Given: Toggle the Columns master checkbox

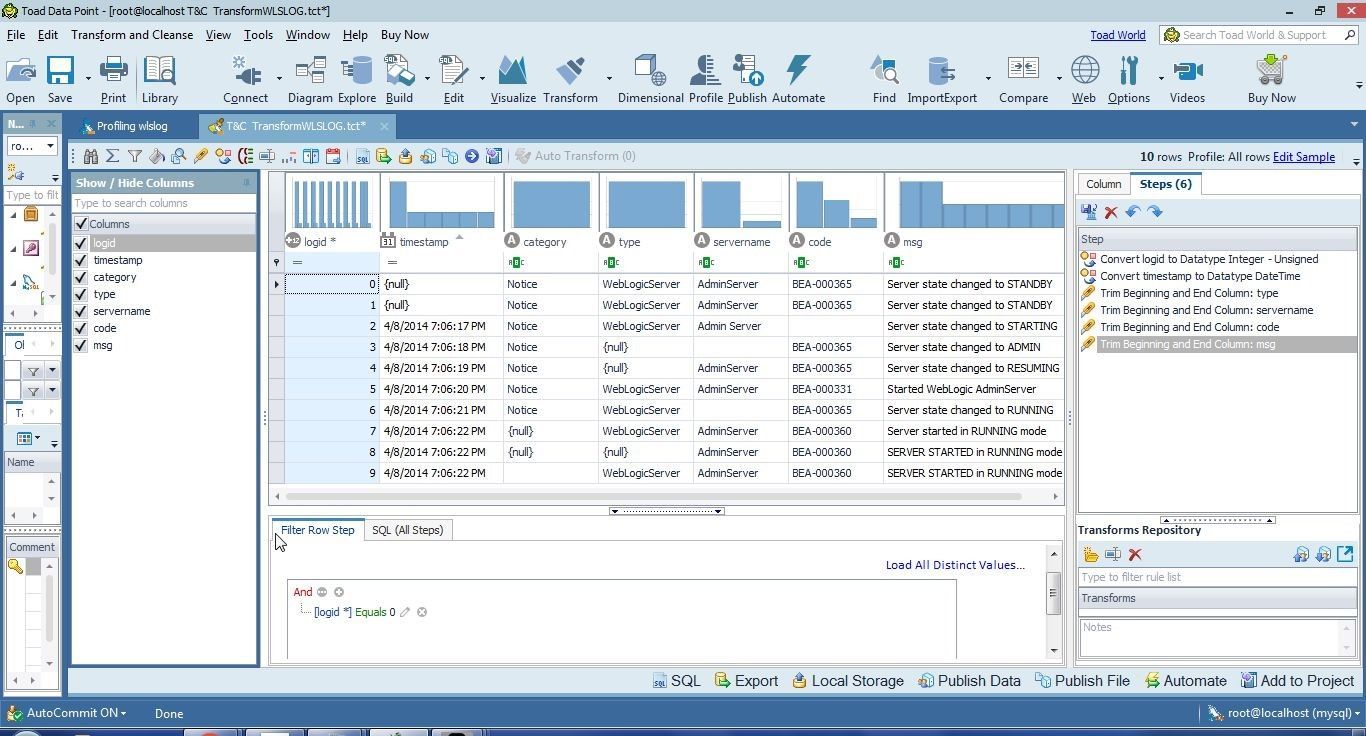Looking at the screenshot, I should click(x=81, y=224).
